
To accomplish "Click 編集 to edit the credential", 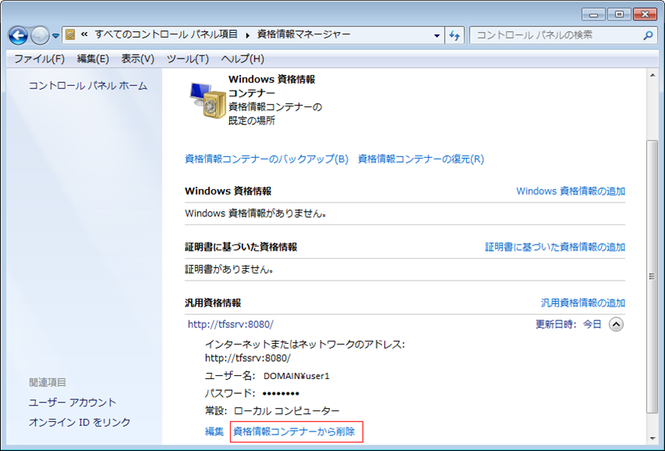I will coord(214,432).
